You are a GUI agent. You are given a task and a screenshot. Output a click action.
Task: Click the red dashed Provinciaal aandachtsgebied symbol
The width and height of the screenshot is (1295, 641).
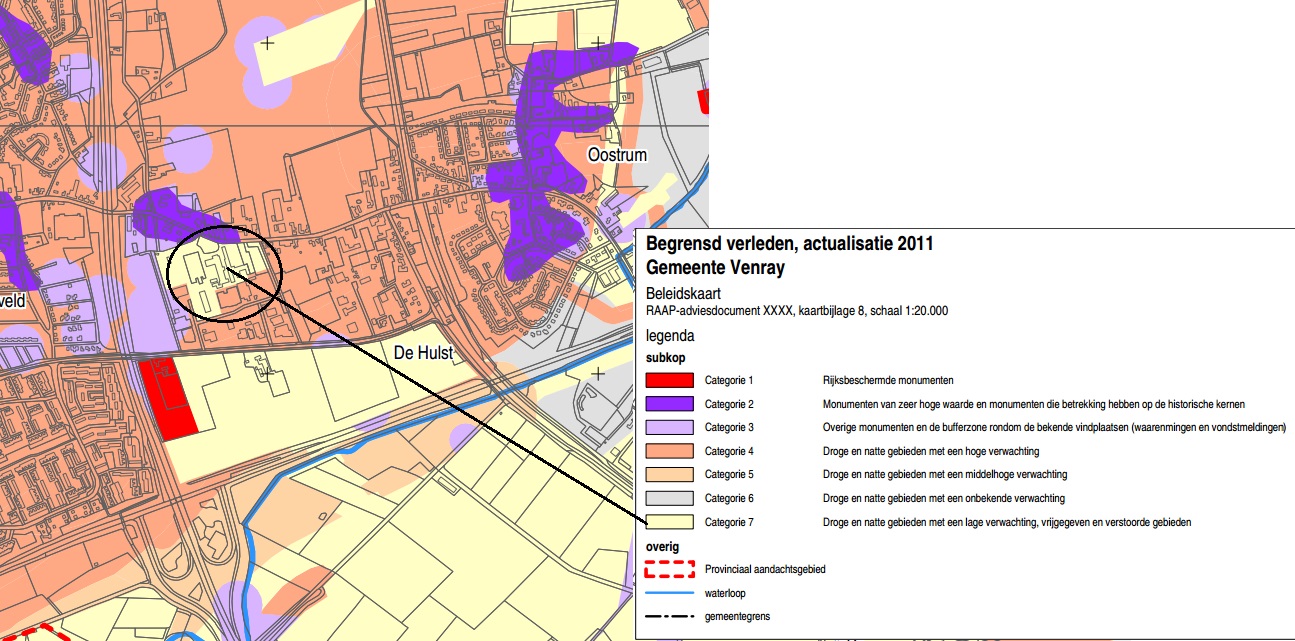[x=670, y=569]
